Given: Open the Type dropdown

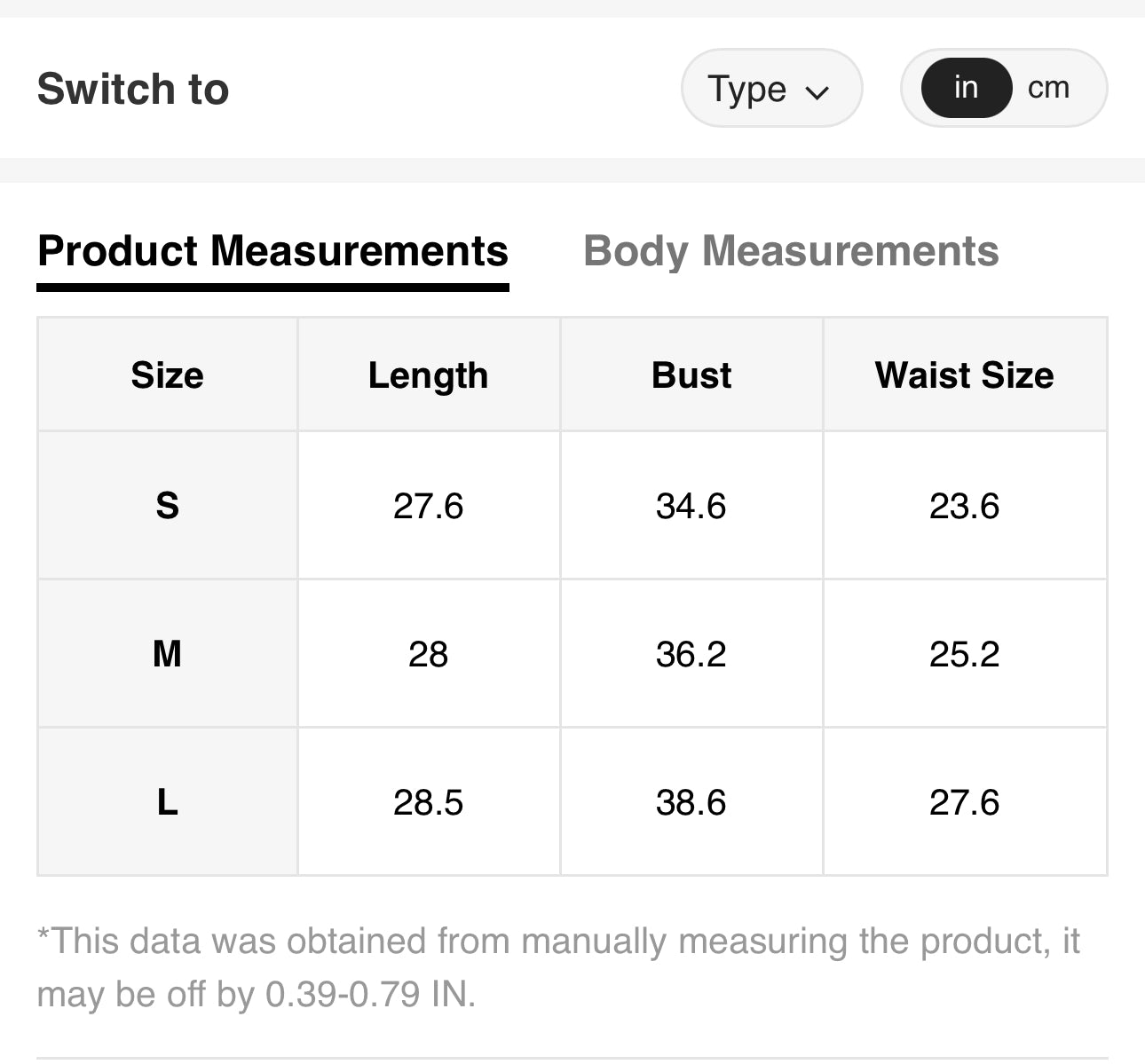Looking at the screenshot, I should tap(770, 89).
